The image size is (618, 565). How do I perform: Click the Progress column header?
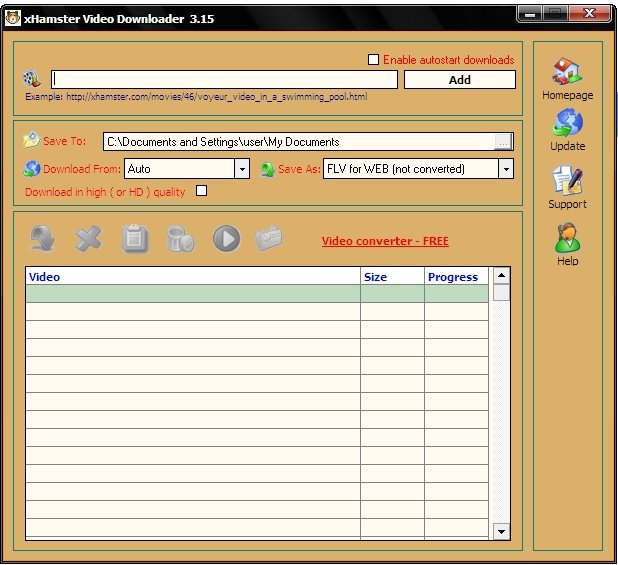(x=456, y=277)
